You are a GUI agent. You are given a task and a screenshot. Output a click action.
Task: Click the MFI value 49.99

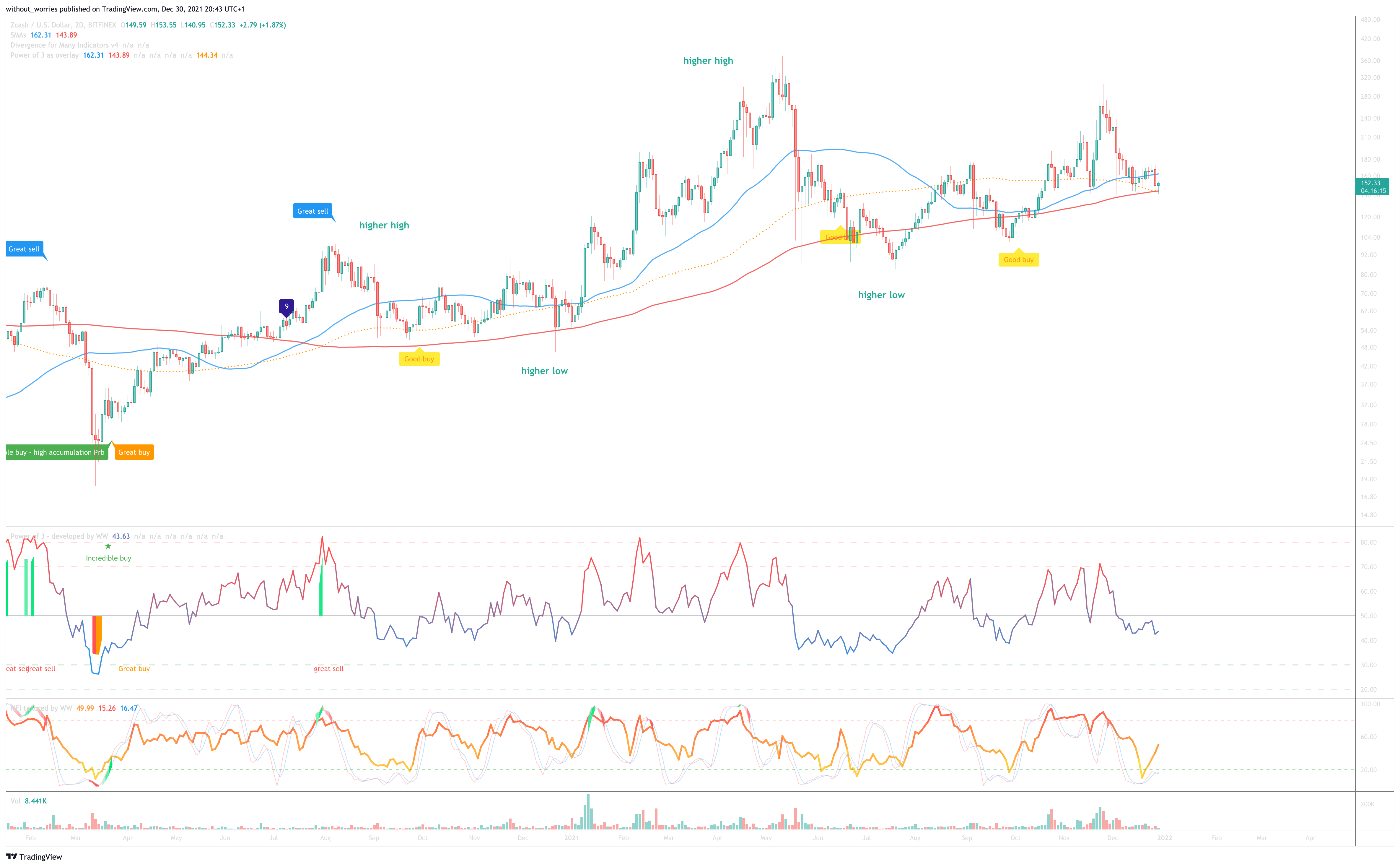pyautogui.click(x=85, y=708)
